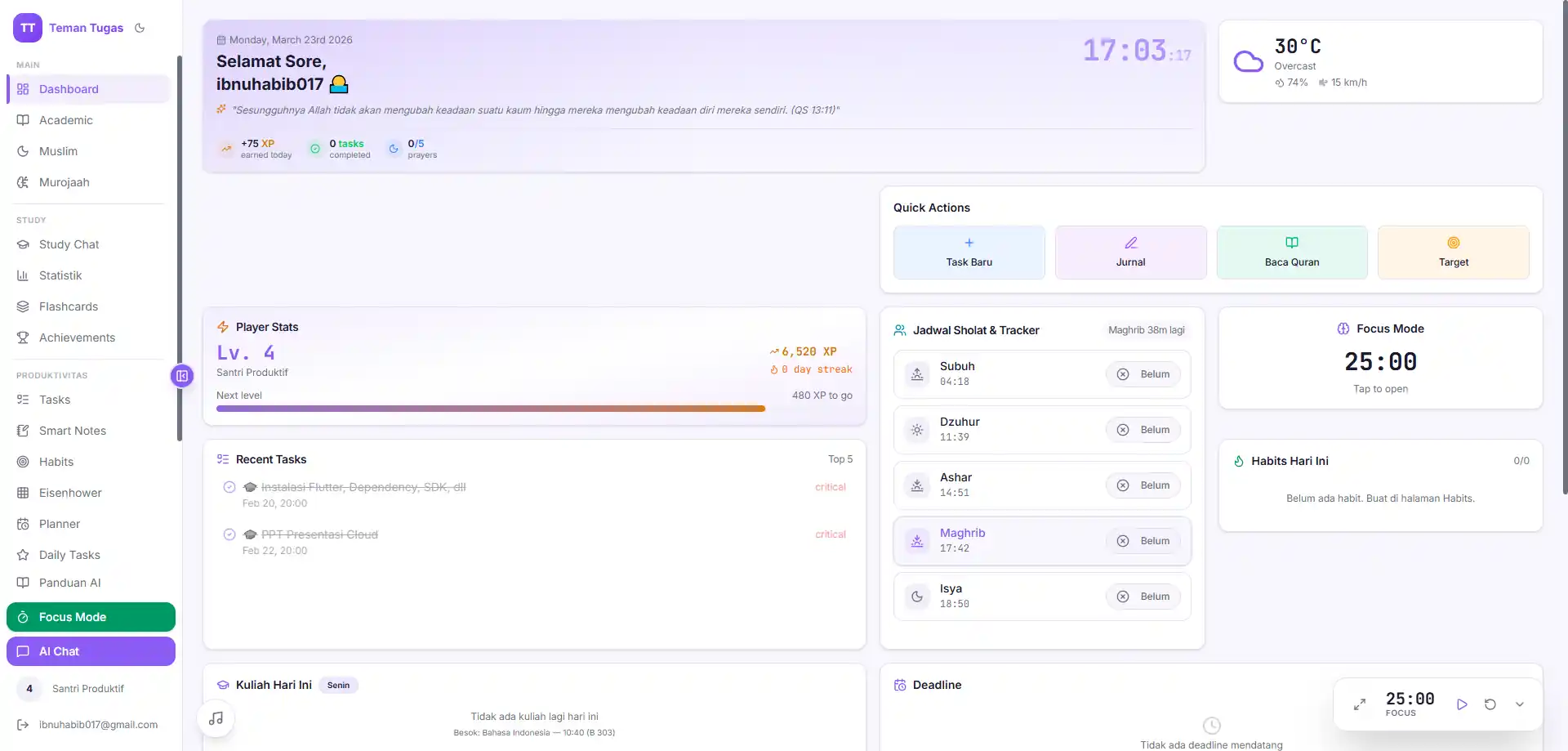Click the sidebar vertical scrollbar
The height and width of the screenshot is (751, 1568).
point(179,245)
